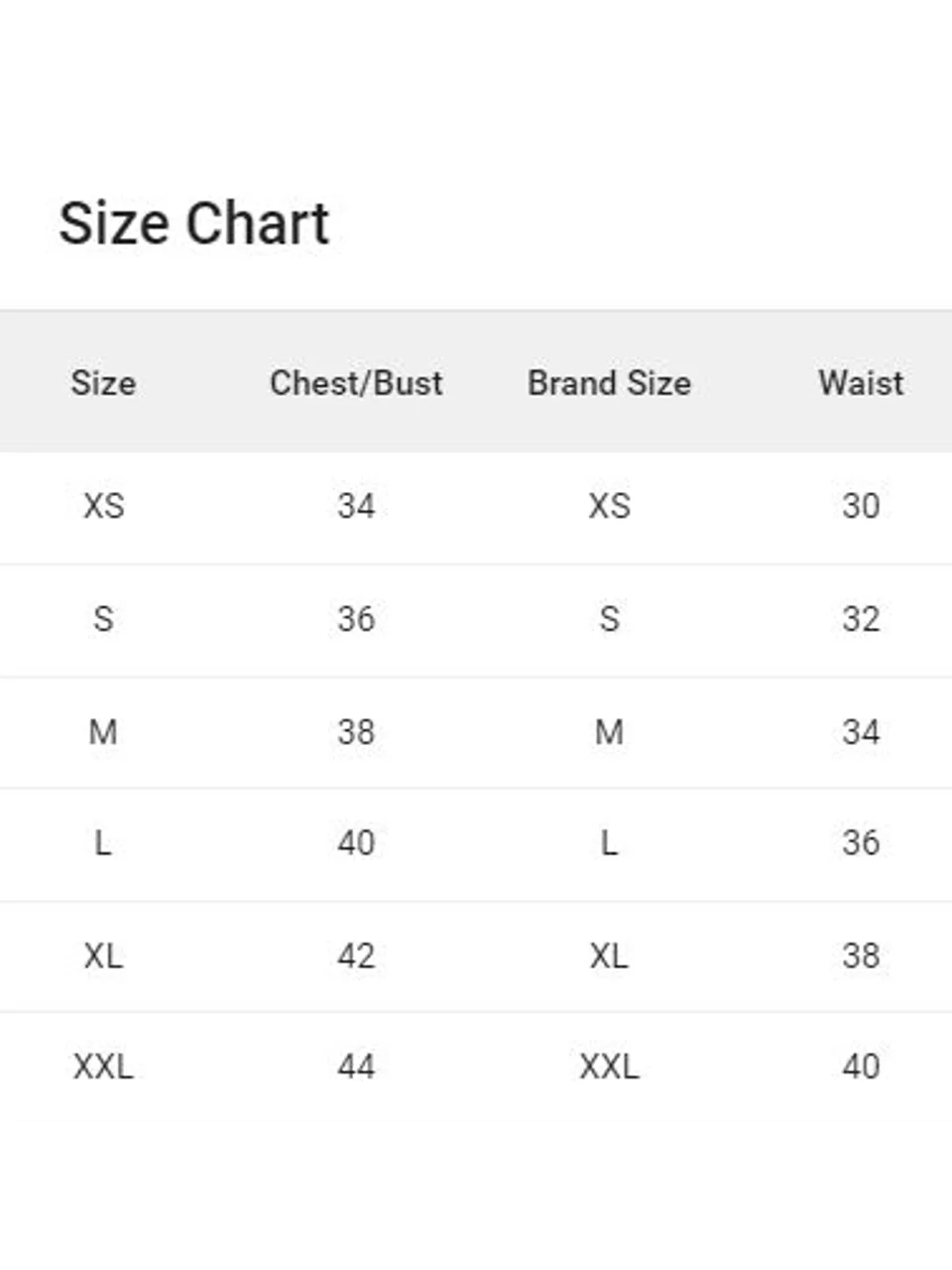This screenshot has width=952, height=1270.
Task: Select the Brand Size column header
Action: coord(609,383)
